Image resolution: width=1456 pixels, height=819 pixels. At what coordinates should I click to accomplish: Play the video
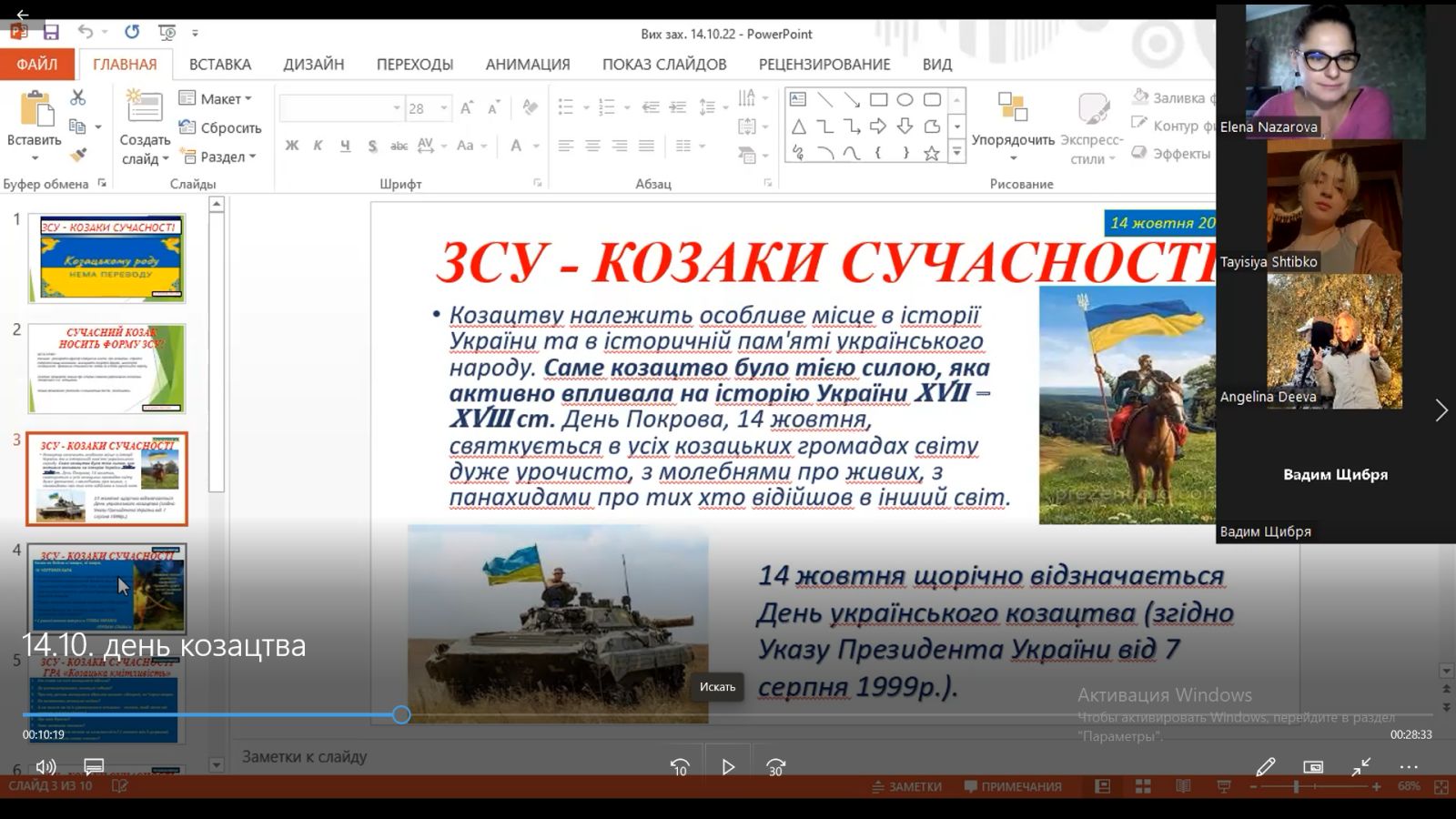pyautogui.click(x=728, y=767)
